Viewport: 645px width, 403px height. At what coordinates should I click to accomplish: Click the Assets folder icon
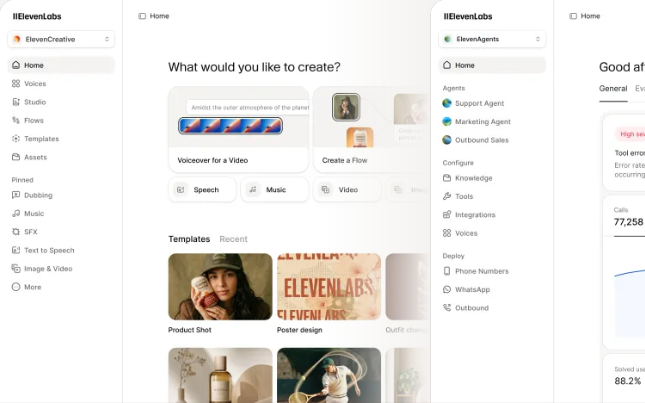[16, 157]
